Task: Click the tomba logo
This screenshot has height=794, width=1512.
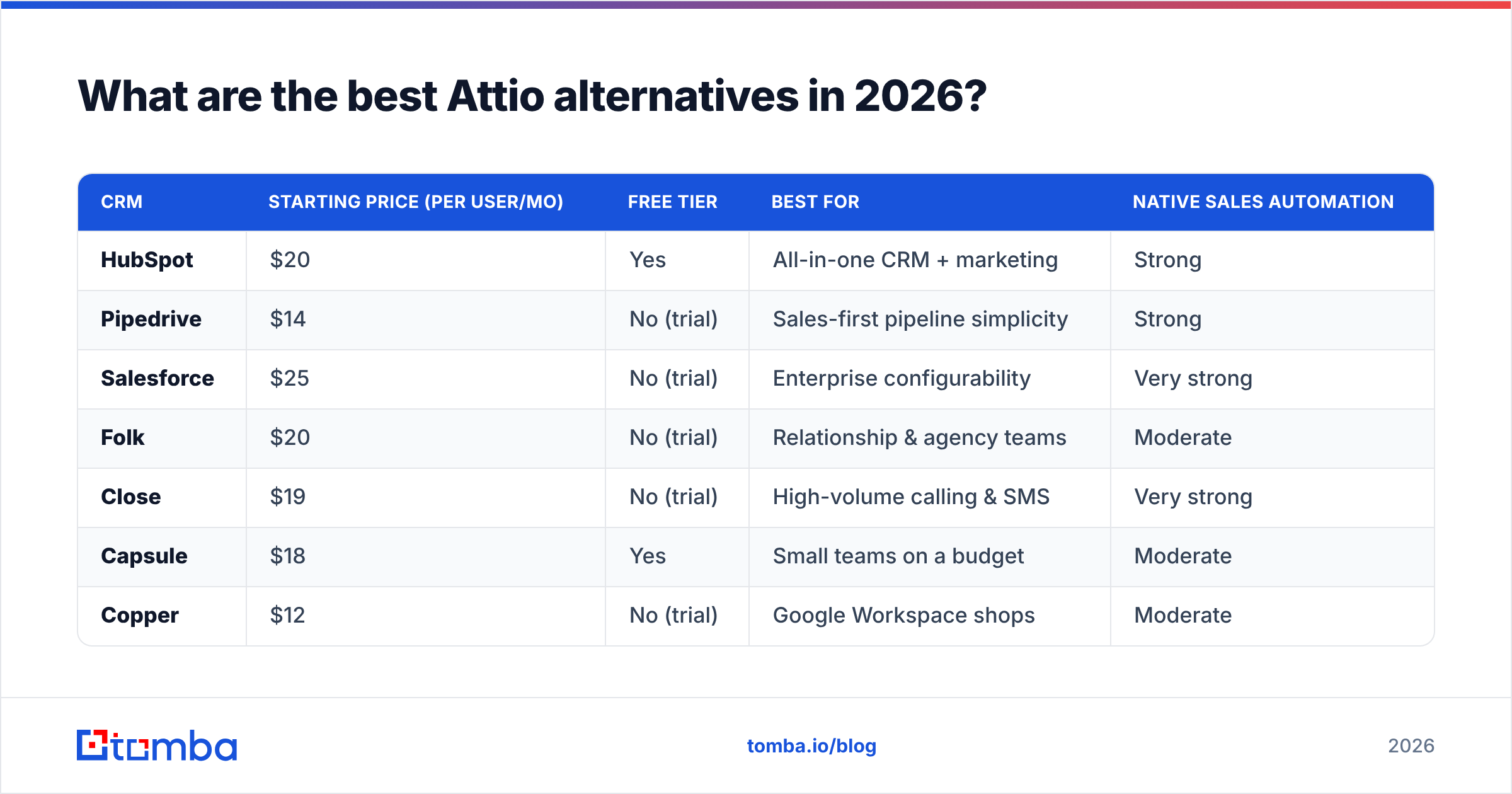Action: point(157,745)
